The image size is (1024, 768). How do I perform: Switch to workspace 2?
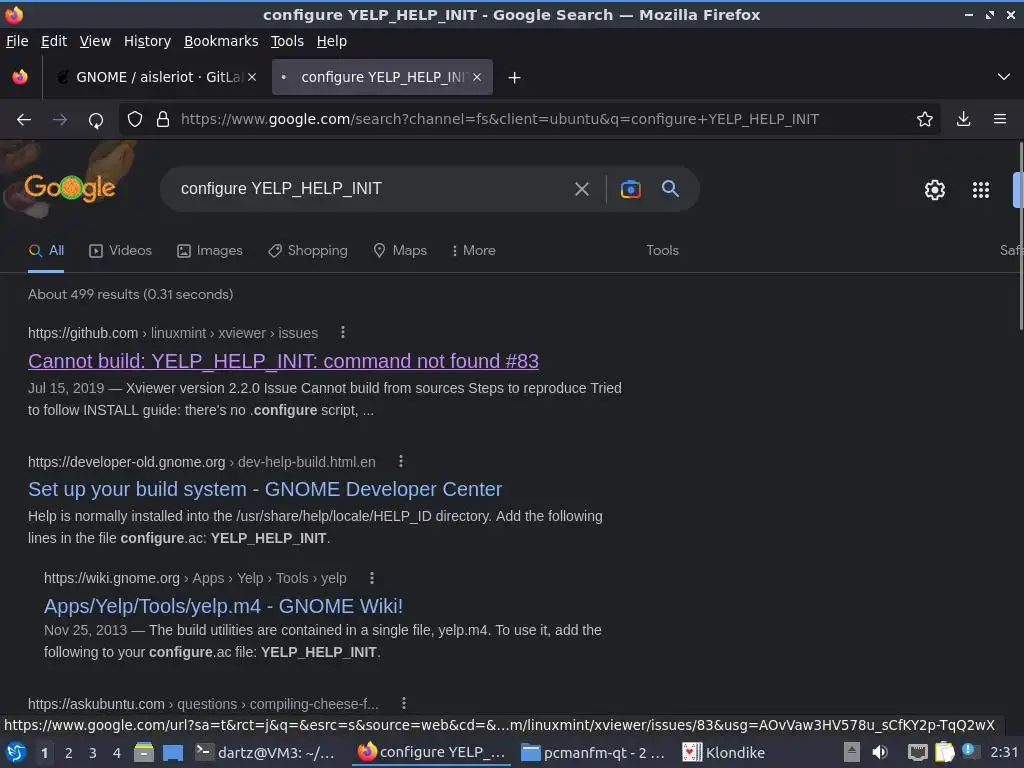point(69,753)
